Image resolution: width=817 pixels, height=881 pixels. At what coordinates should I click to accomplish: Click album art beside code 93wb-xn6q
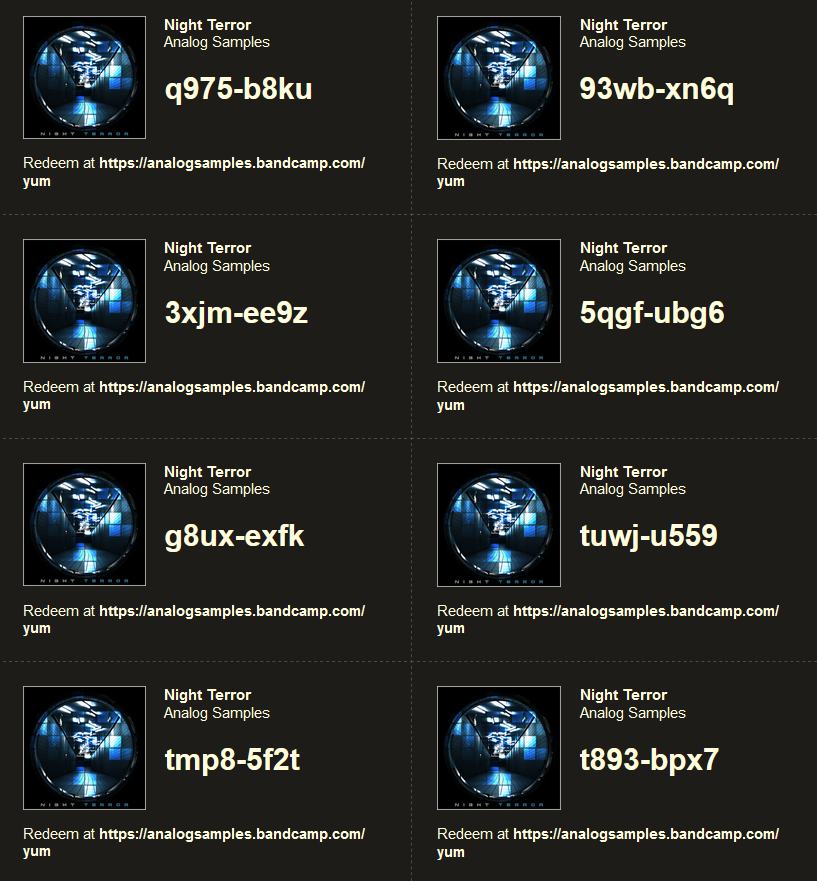(499, 78)
